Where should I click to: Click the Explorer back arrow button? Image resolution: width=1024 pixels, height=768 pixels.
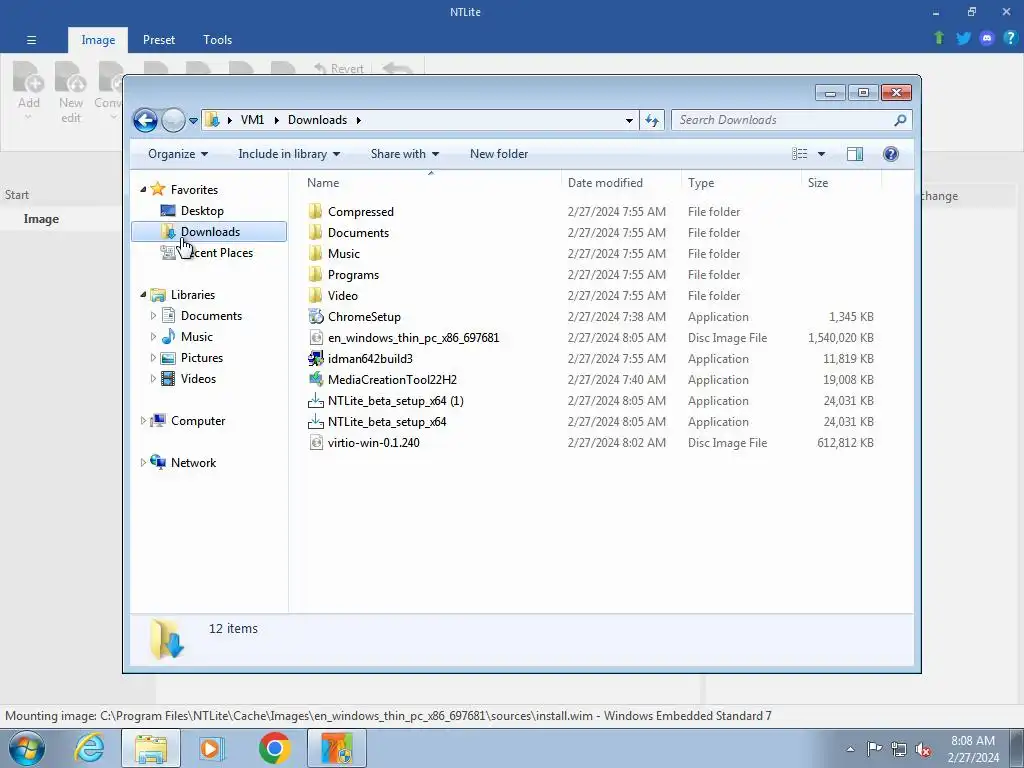(145, 120)
